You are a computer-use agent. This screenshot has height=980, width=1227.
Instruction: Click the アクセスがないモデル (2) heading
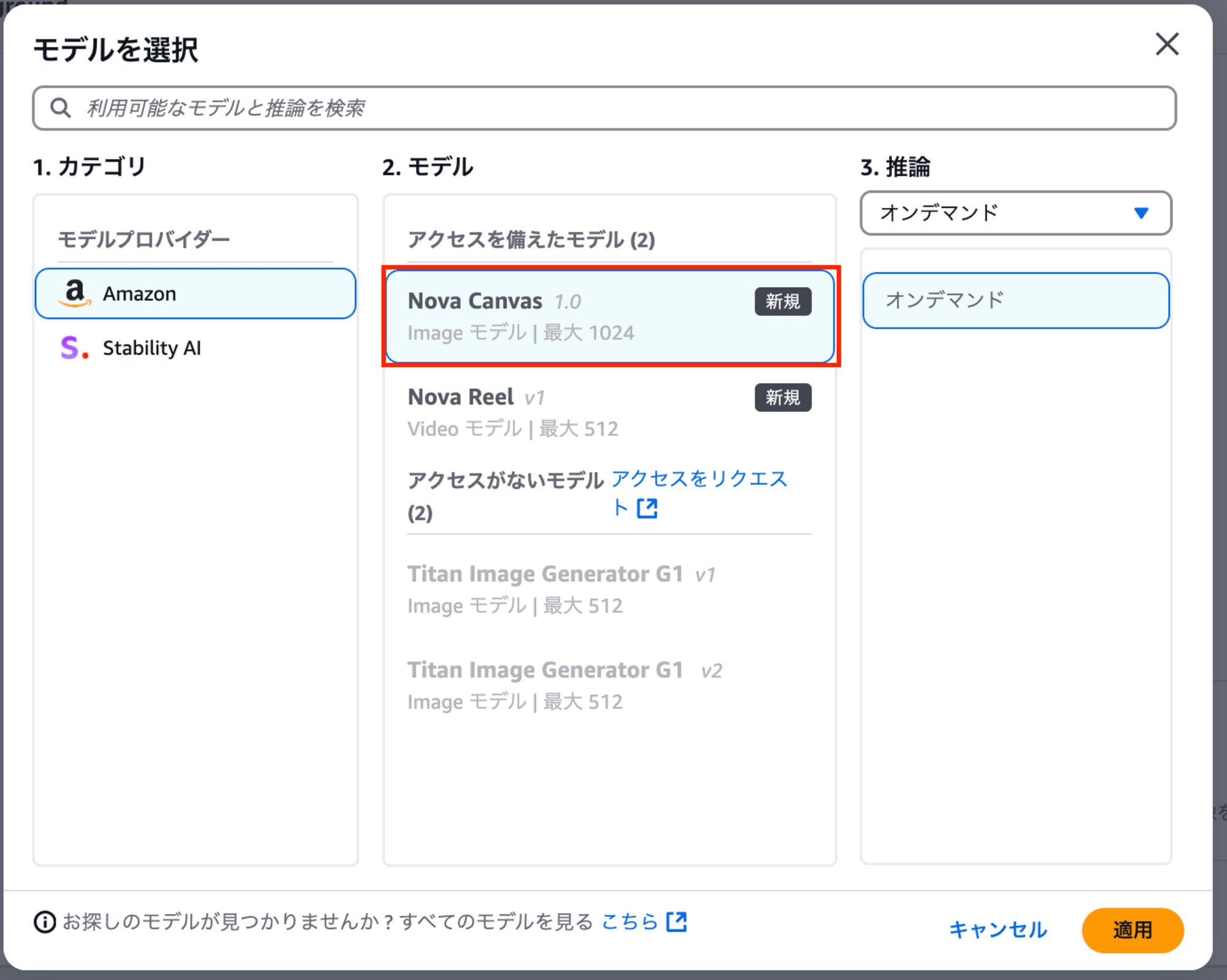tap(506, 496)
